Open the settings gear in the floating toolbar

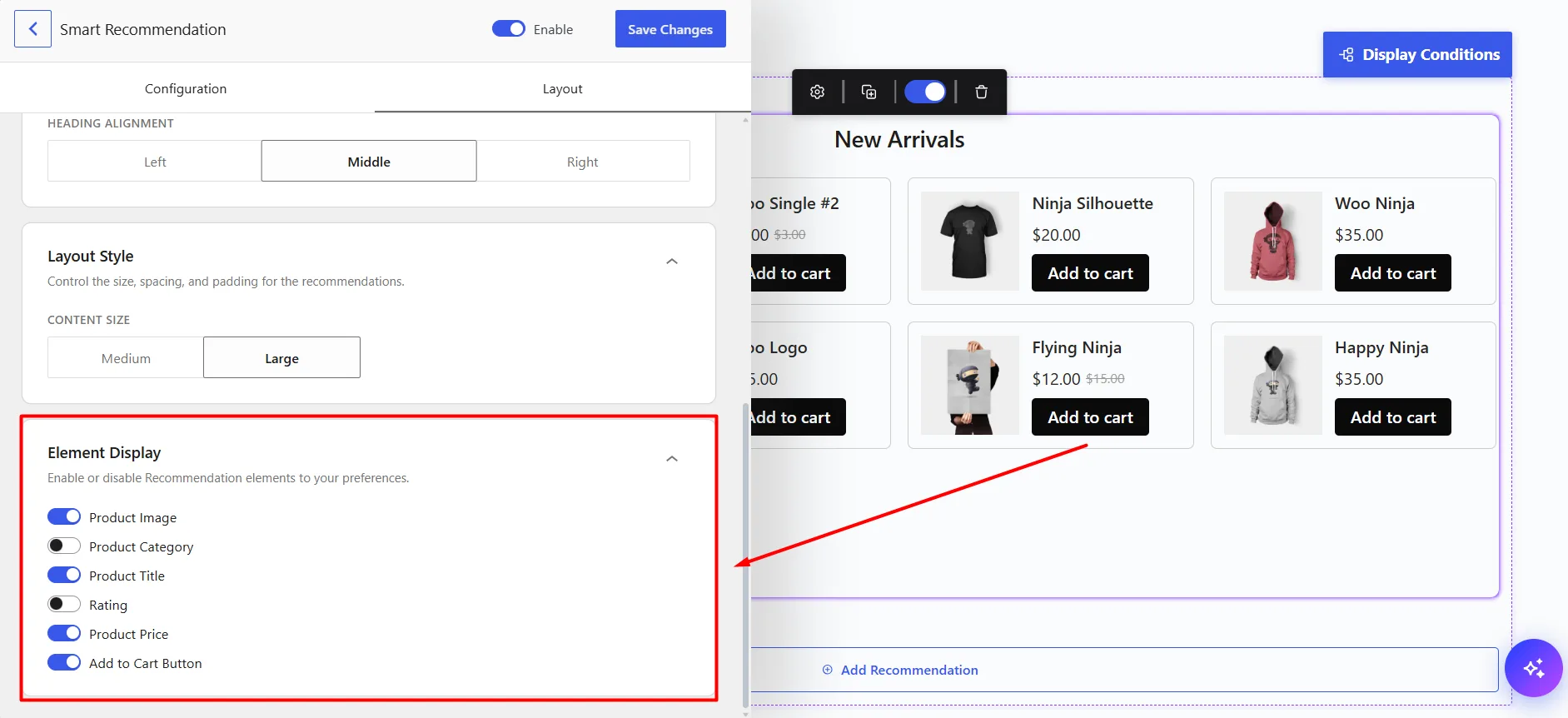[x=818, y=92]
